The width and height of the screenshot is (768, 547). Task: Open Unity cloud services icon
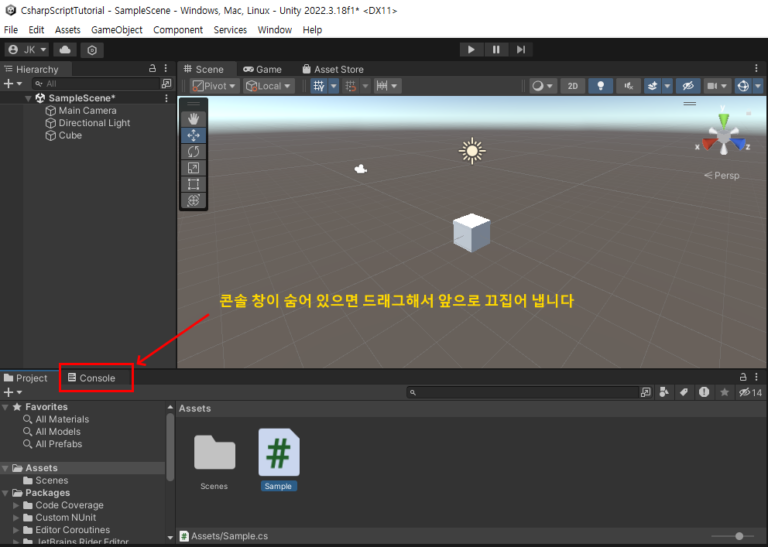pos(65,49)
